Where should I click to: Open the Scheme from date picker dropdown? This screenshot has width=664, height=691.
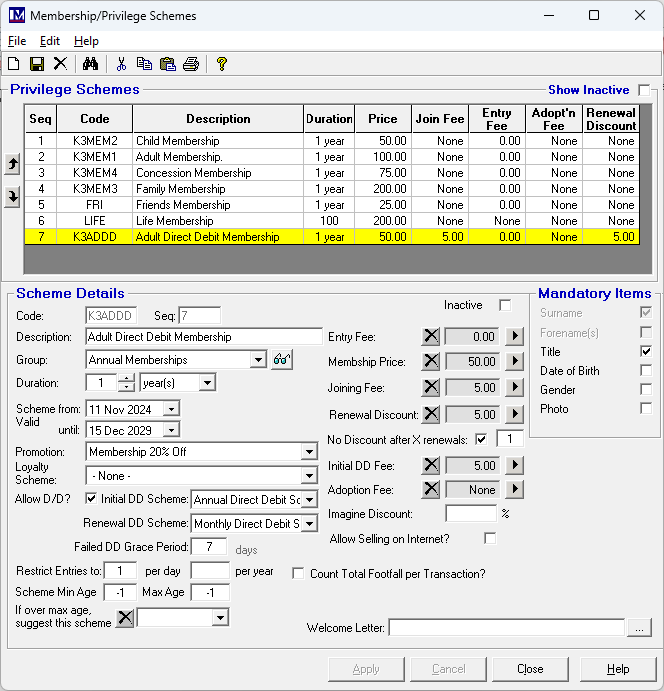click(171, 409)
